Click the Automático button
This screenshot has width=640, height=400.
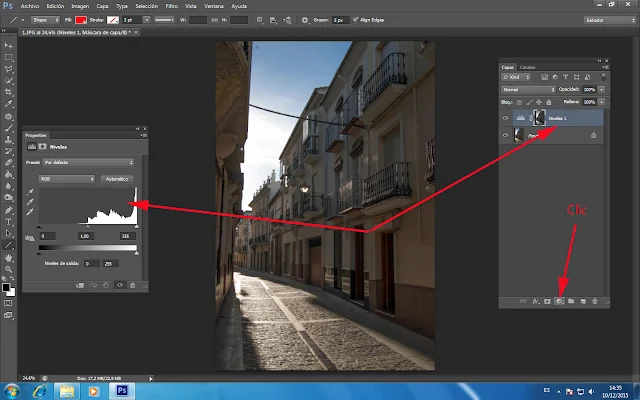[118, 179]
